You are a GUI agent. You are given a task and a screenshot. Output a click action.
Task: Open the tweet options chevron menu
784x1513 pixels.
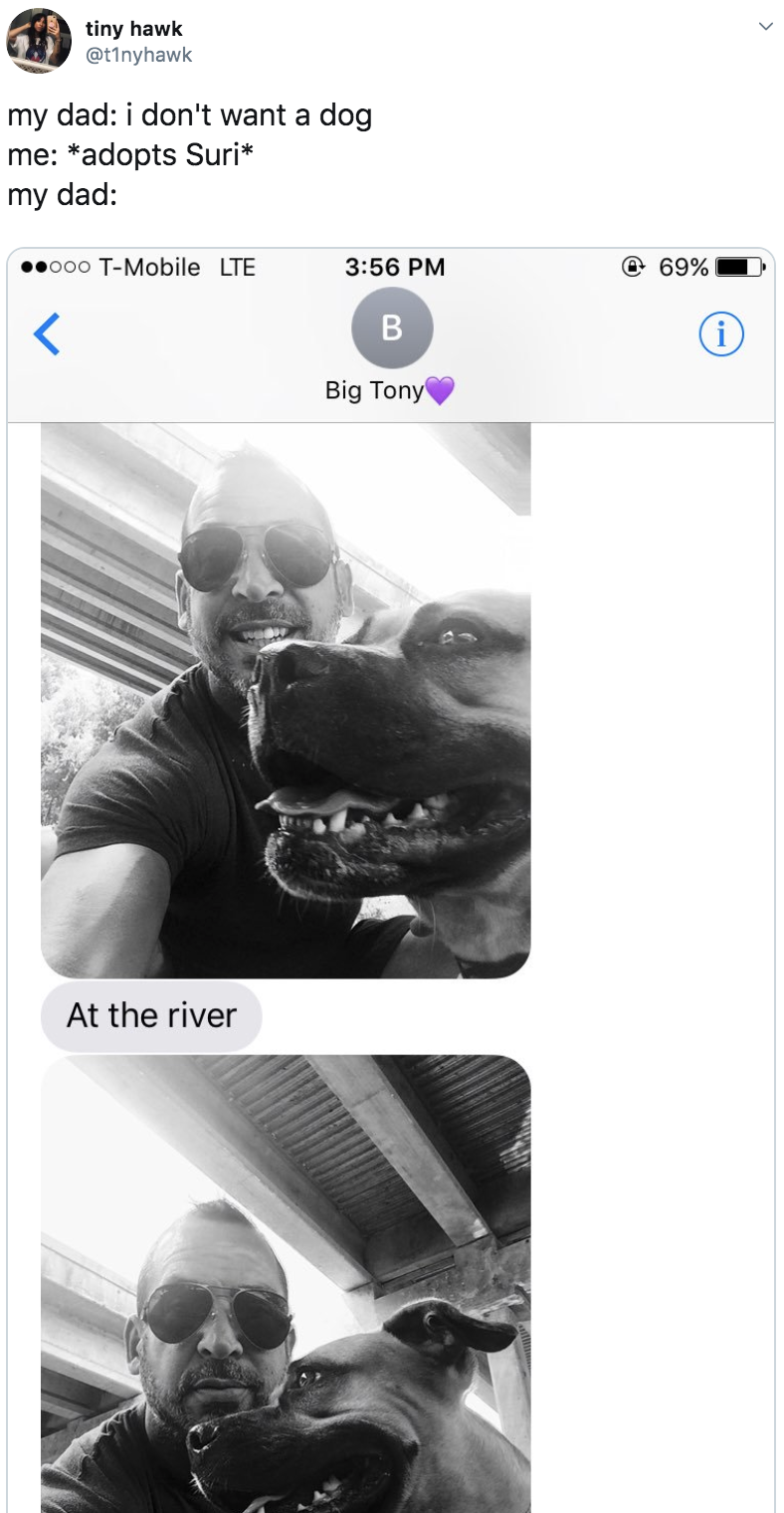tap(764, 27)
